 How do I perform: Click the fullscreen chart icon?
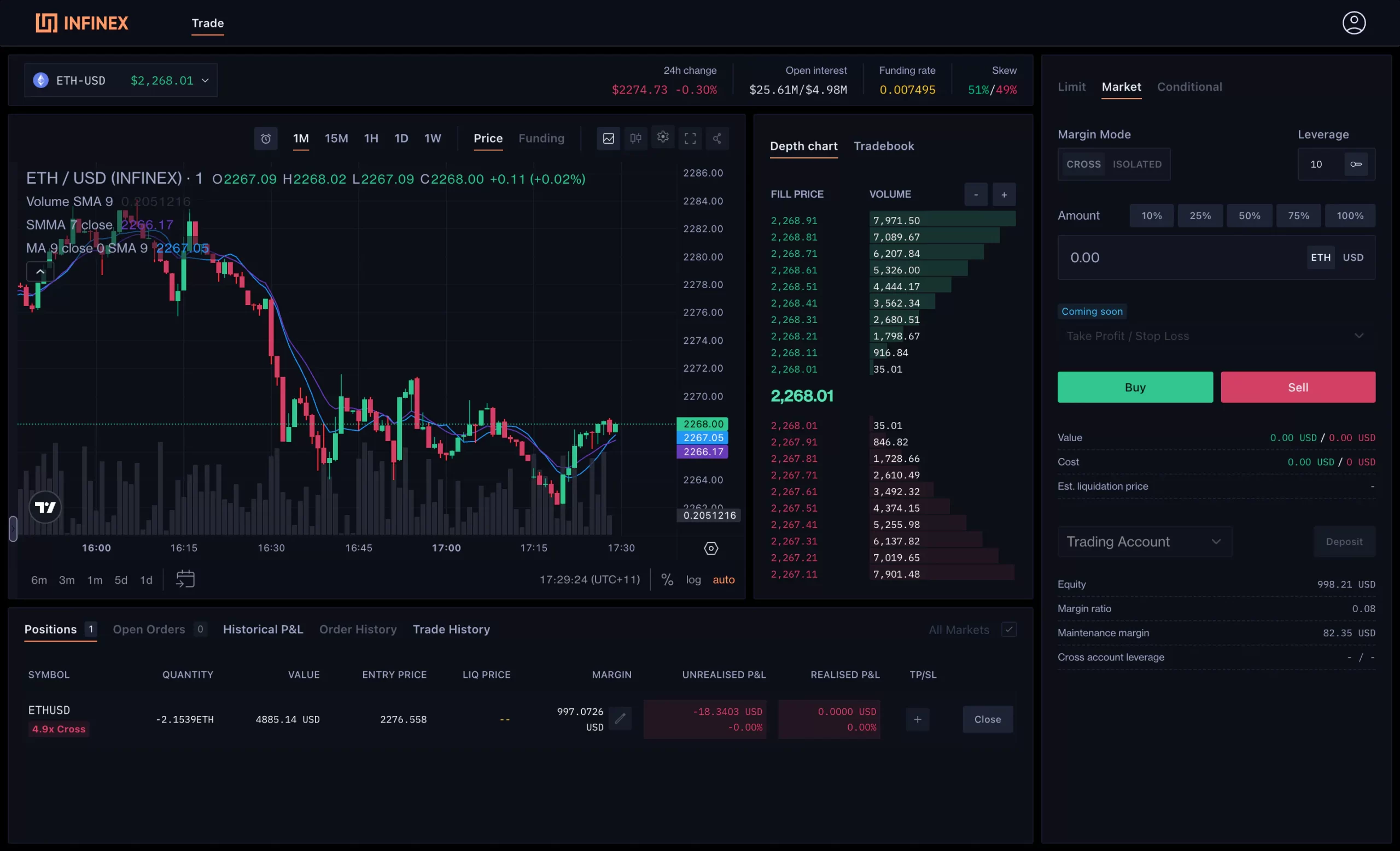click(x=690, y=138)
